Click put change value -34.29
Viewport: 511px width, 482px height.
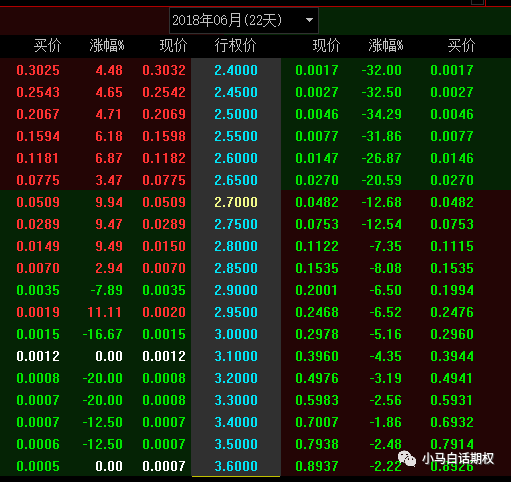pyautogui.click(x=382, y=114)
